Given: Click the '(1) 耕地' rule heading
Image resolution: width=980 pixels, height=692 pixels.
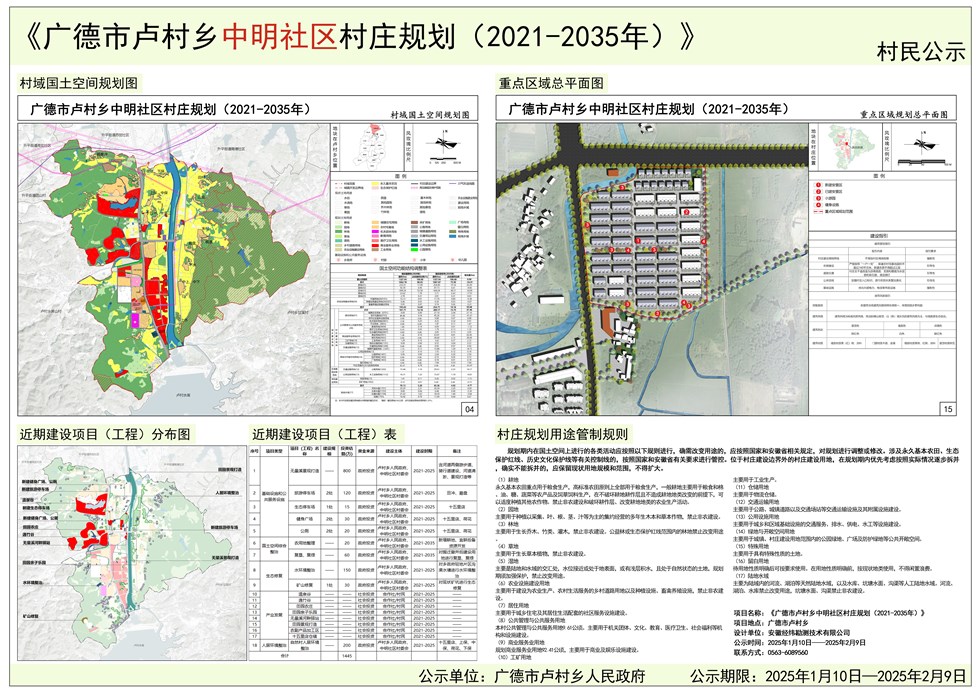Looking at the screenshot, I should tap(508, 479).
